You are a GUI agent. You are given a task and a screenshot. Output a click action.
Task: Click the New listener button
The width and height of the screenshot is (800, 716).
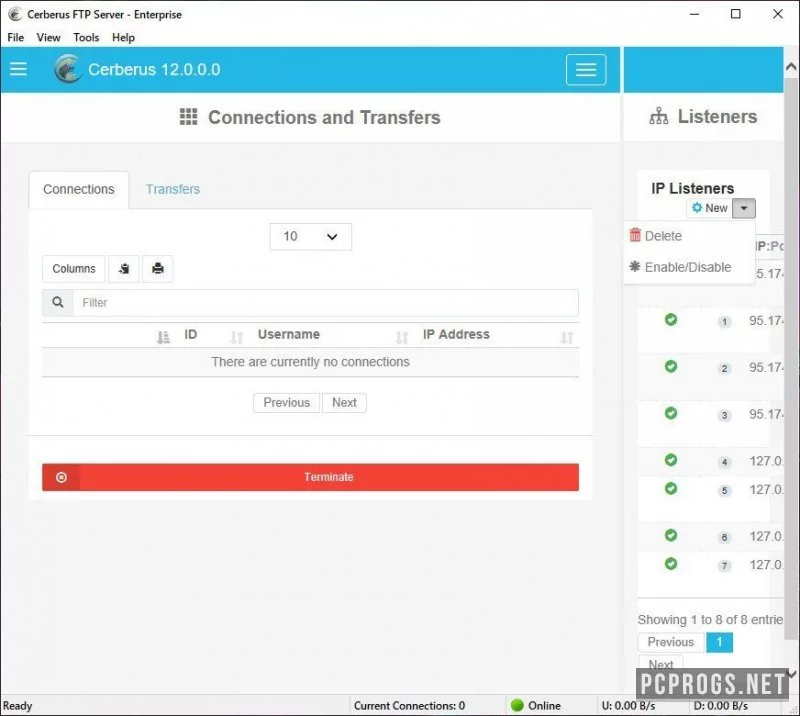tap(710, 208)
